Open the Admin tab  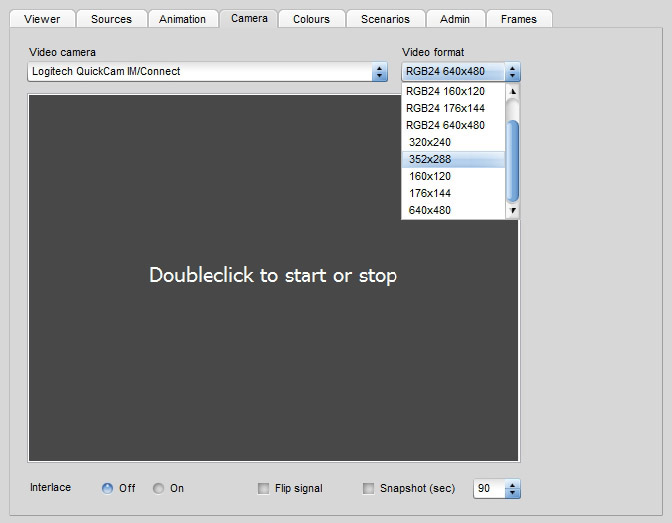coord(455,19)
